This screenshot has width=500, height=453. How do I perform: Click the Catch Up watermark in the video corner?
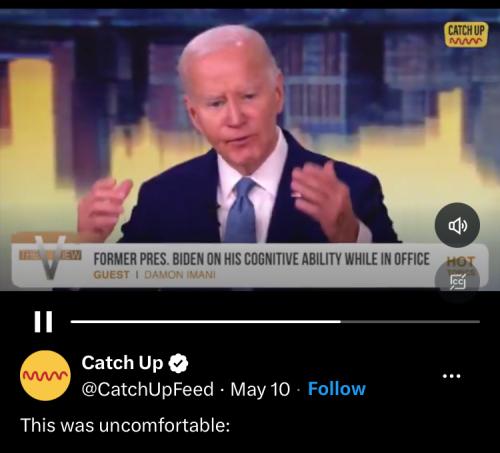[x=466, y=35]
